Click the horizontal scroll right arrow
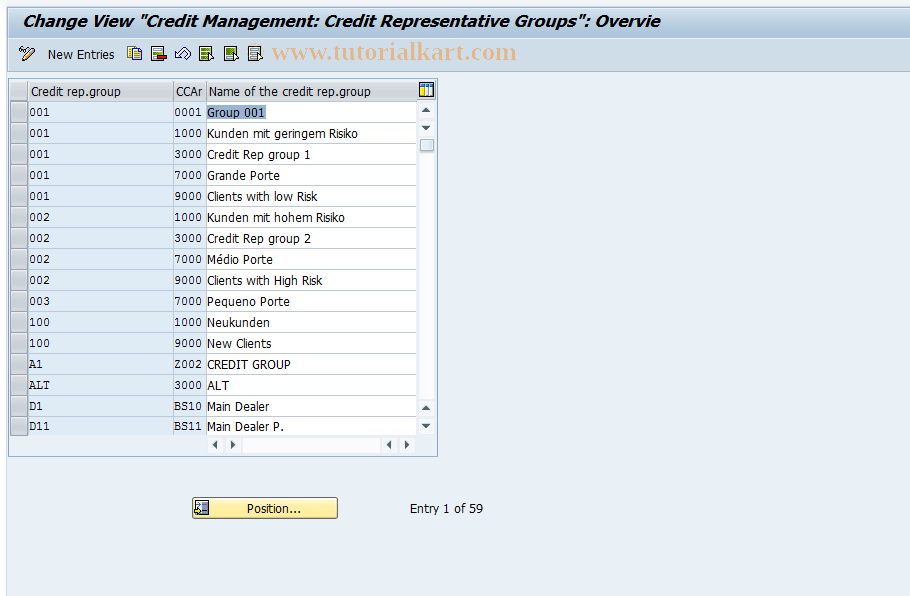The width and height of the screenshot is (910, 596). [407, 445]
